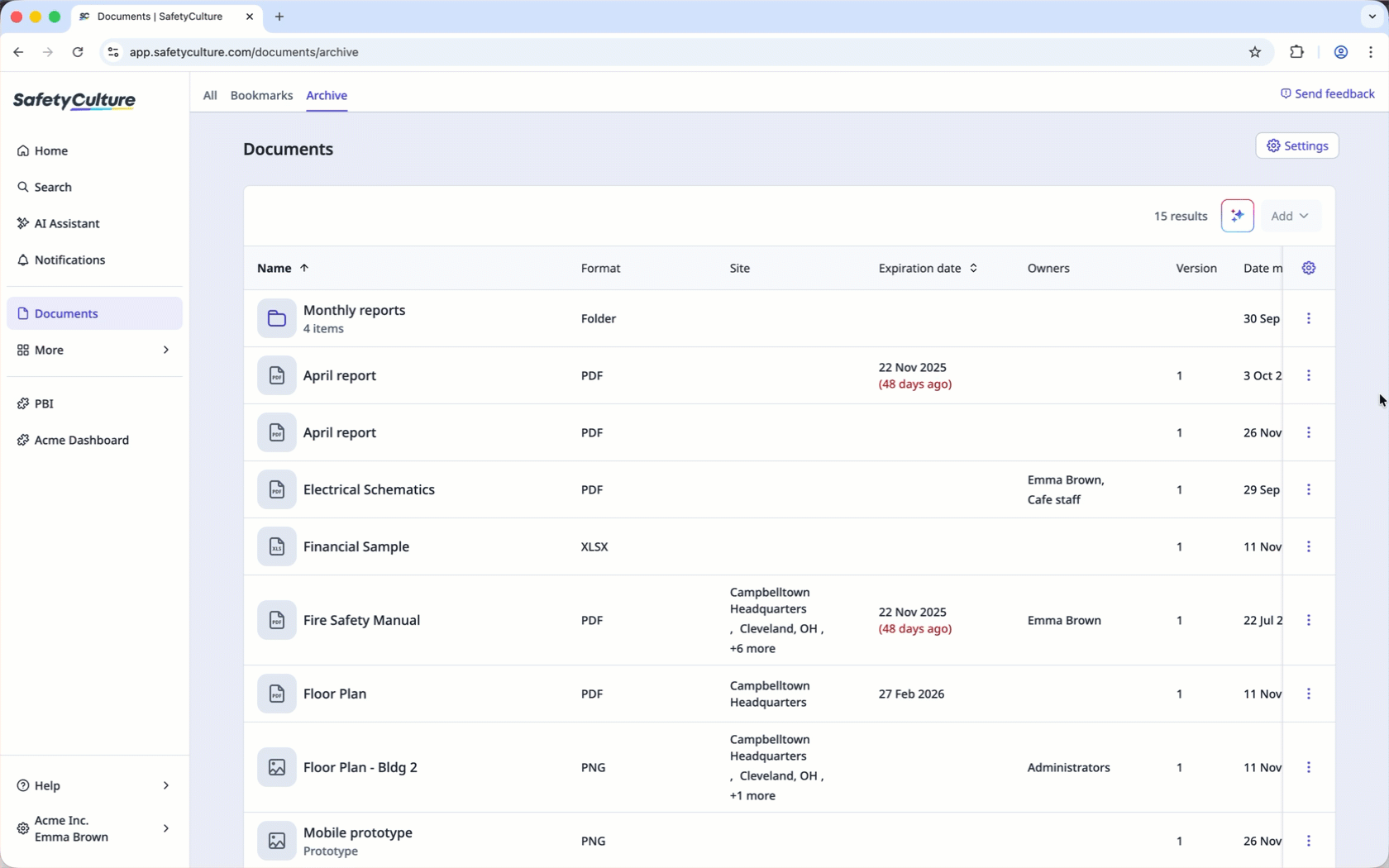Sort by Expiration date column

point(928,268)
